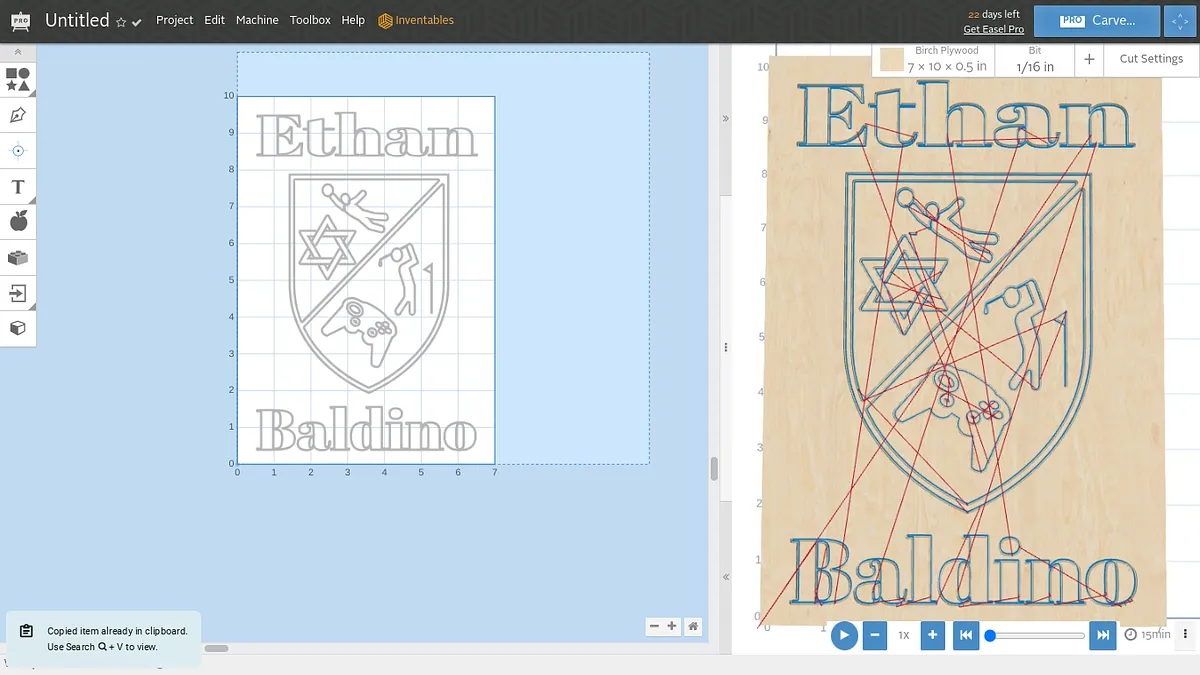This screenshot has width=1200, height=675.
Task: Collapse the left tool panel chevron
Action: [x=18, y=51]
